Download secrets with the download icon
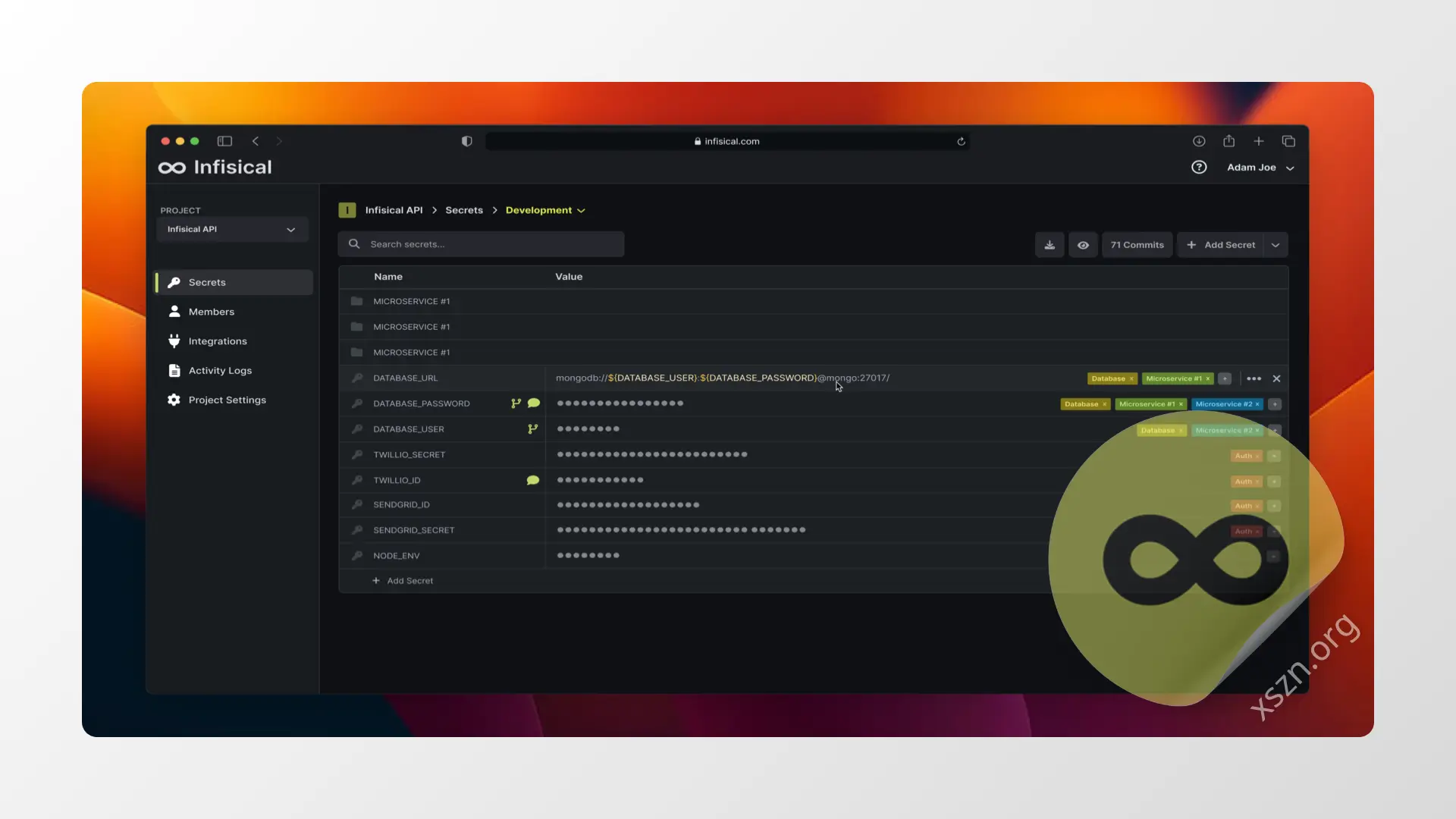This screenshot has height=819, width=1456. click(1050, 245)
